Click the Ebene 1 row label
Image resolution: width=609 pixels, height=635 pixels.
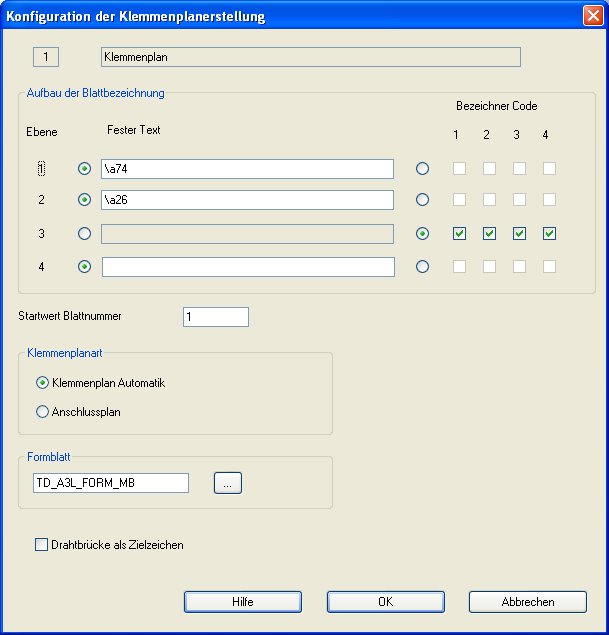[x=41, y=168]
